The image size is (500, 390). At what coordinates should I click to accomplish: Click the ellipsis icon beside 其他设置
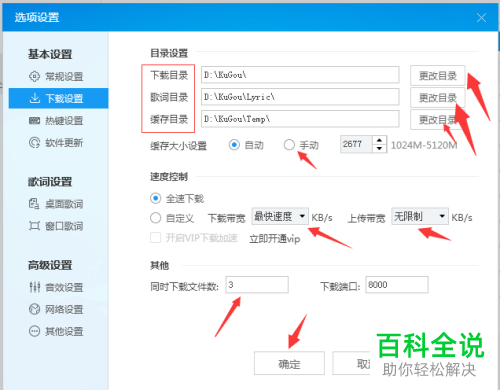tap(34, 331)
